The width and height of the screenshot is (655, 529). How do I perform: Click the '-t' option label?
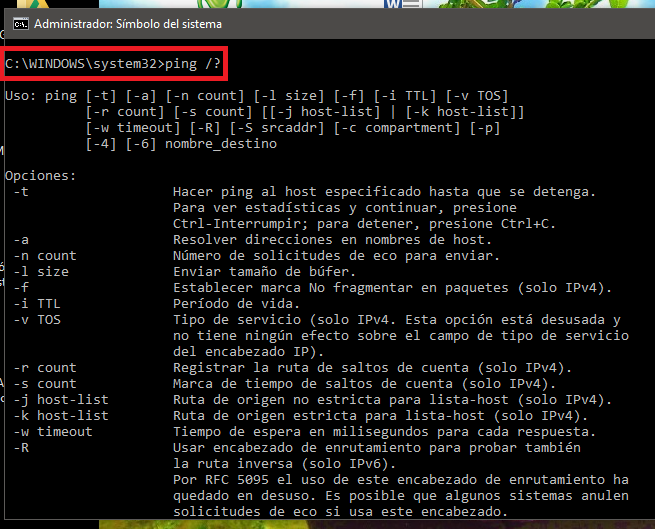[21, 192]
